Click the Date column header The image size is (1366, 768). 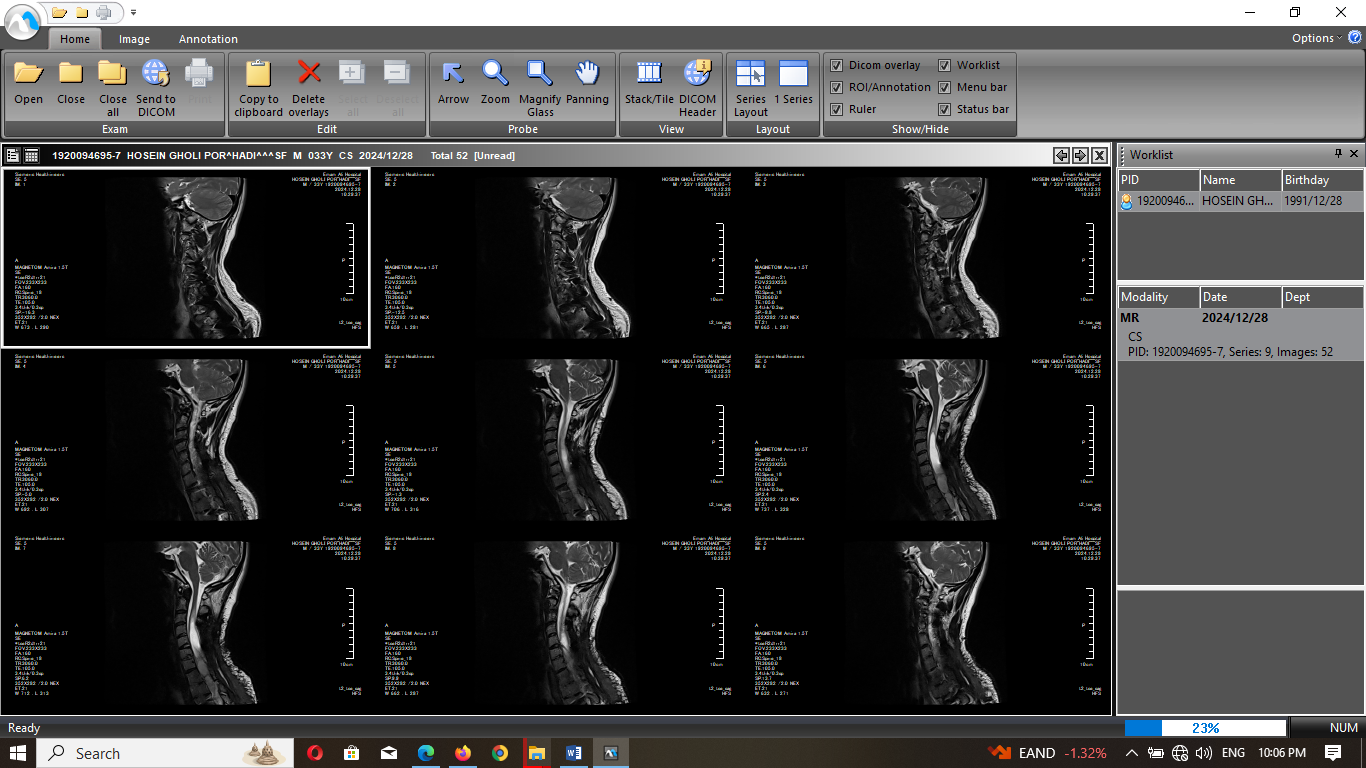click(1240, 297)
